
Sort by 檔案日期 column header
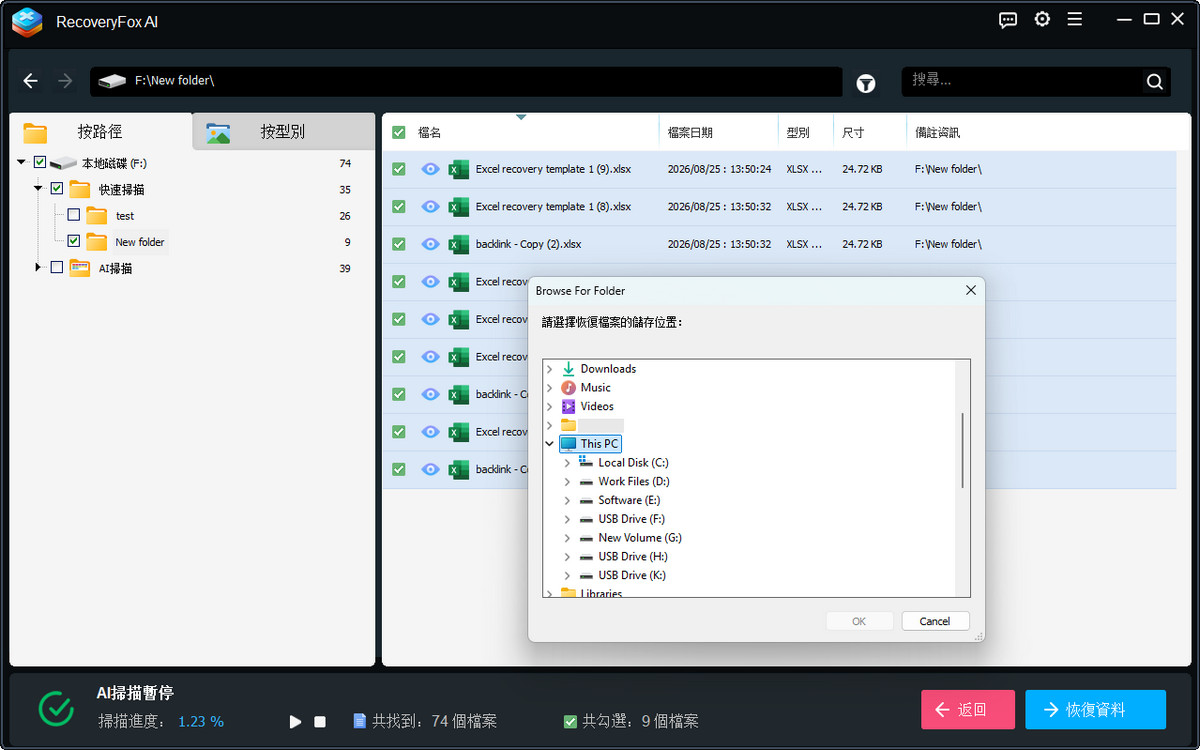(x=719, y=132)
